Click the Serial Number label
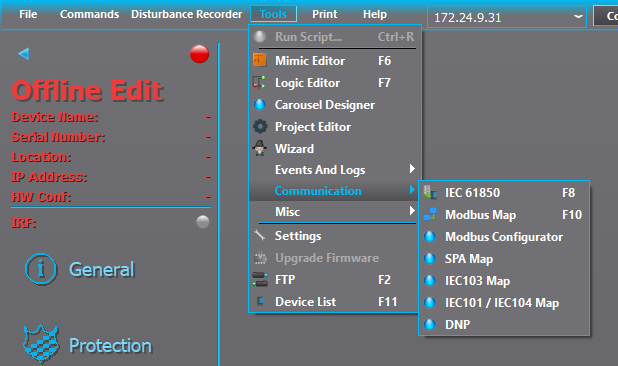 tap(58, 137)
